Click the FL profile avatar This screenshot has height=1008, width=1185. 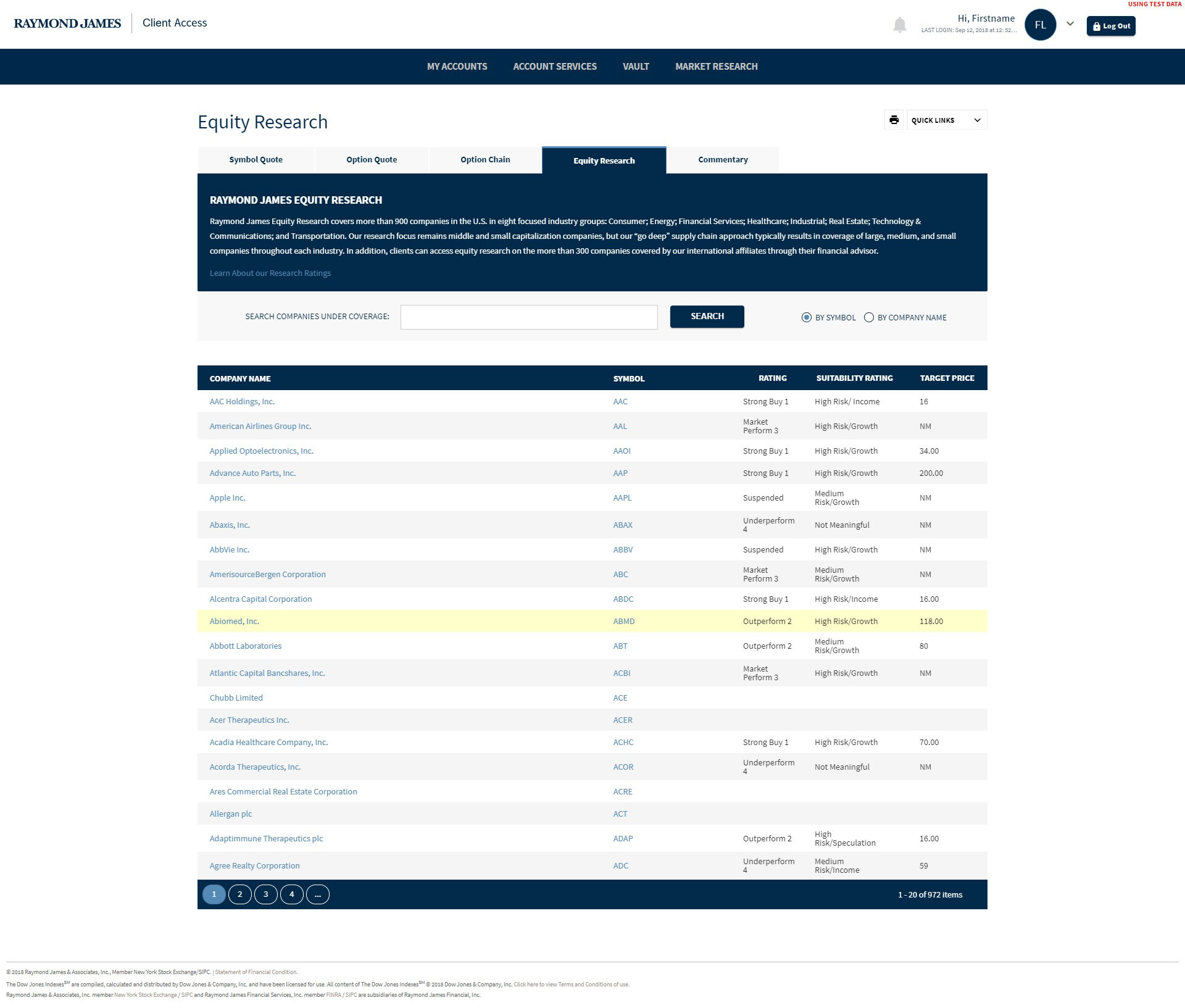point(1040,25)
